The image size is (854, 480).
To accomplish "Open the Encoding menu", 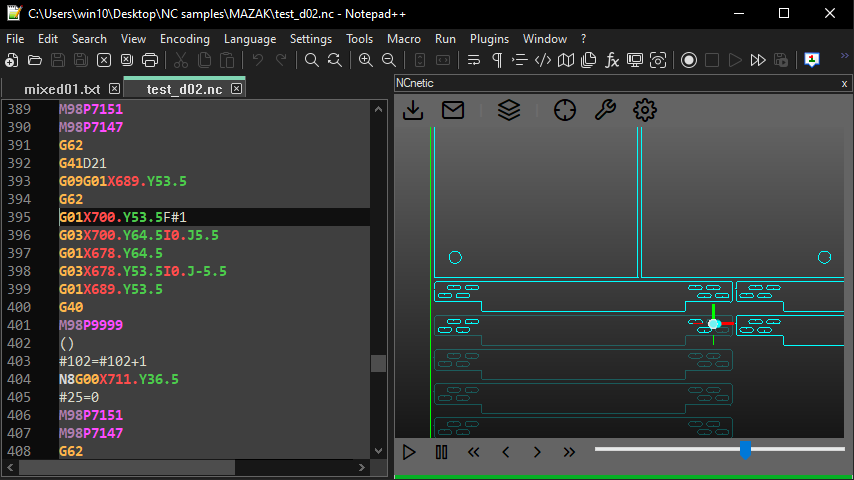I will click(x=185, y=39).
